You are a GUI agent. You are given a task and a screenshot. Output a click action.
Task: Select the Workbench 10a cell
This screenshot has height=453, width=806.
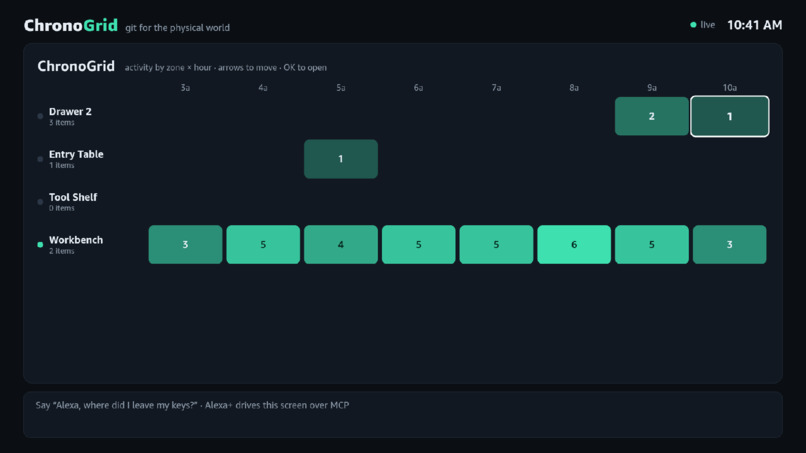pos(729,245)
